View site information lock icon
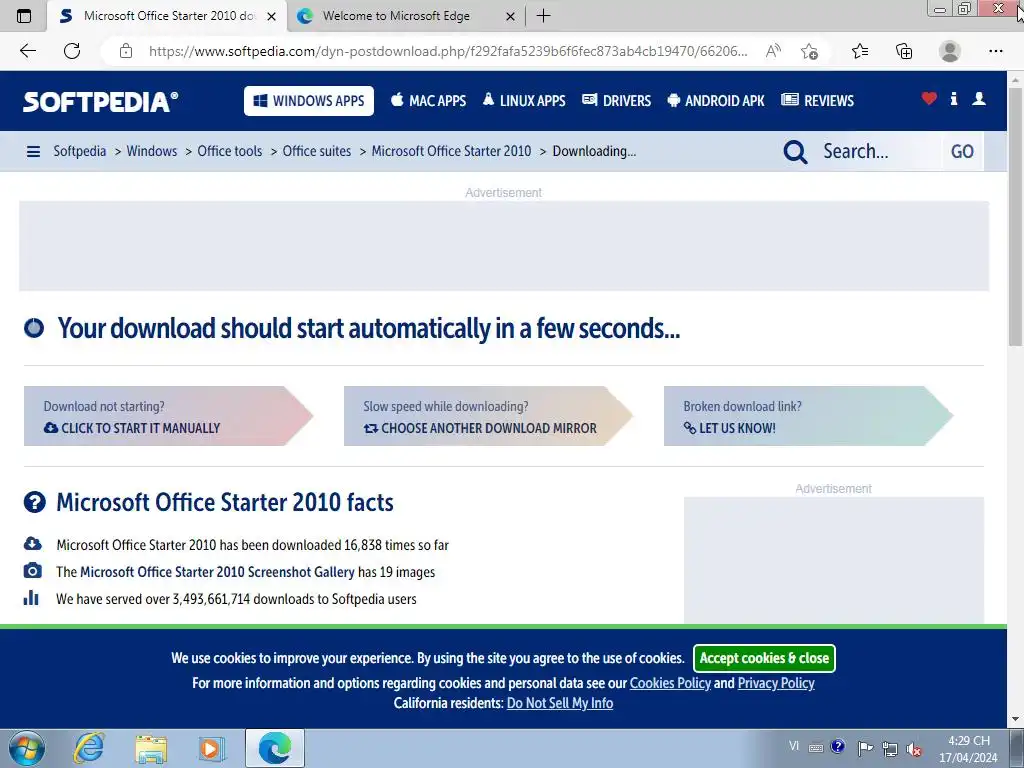Screen dimensions: 1024x768 (x=126, y=51)
